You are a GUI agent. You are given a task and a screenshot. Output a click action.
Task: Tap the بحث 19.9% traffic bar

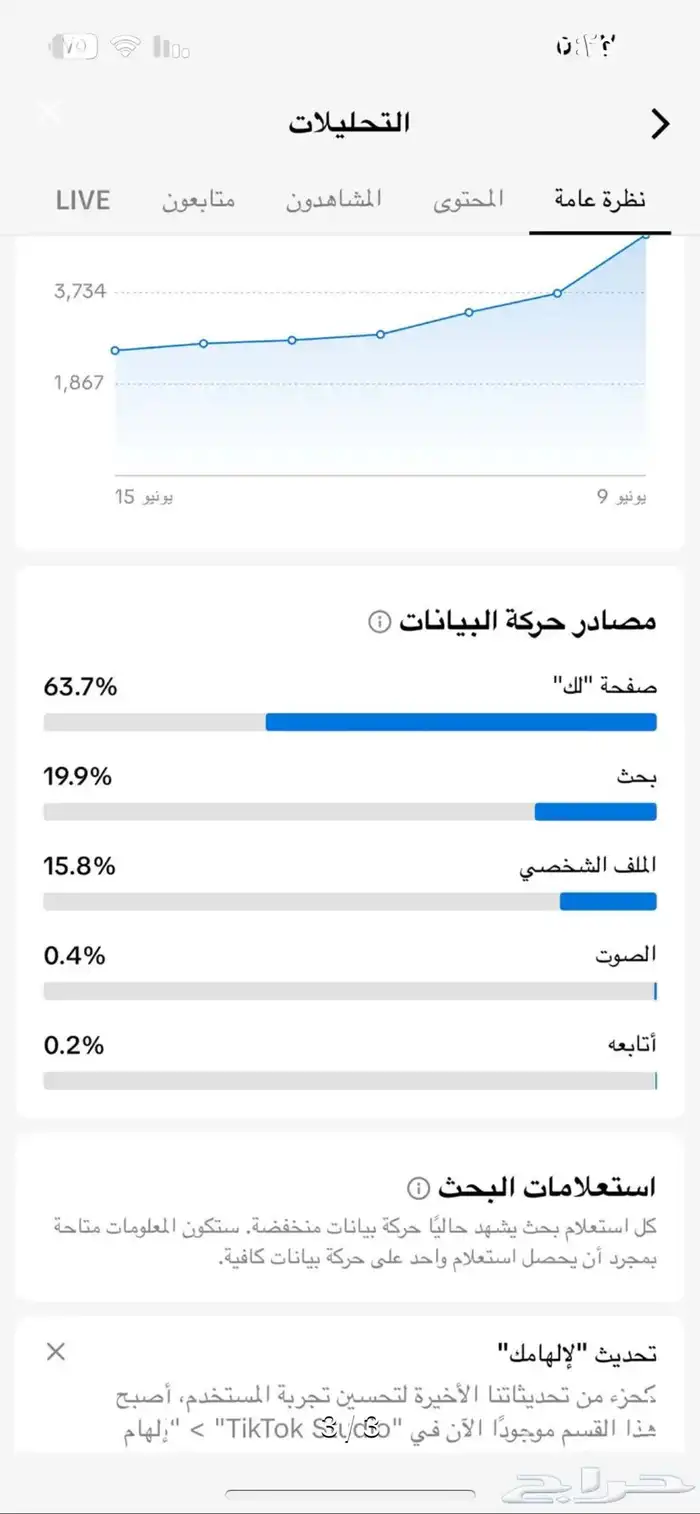350,811
